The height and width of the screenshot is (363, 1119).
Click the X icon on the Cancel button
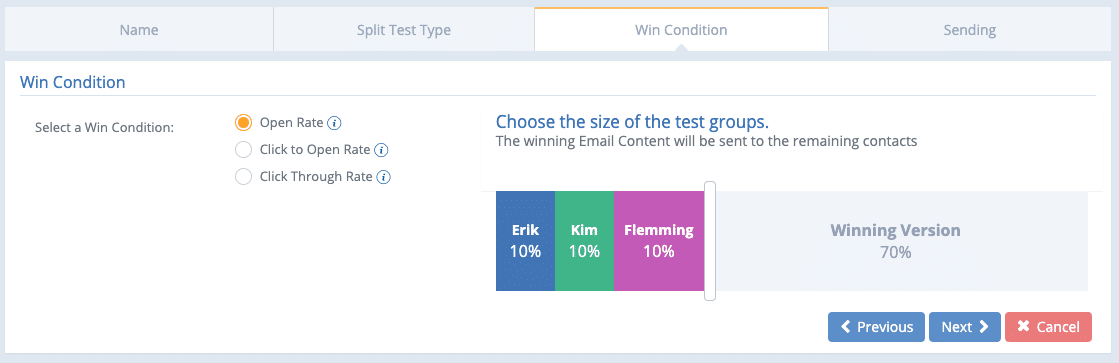pyautogui.click(x=1023, y=327)
